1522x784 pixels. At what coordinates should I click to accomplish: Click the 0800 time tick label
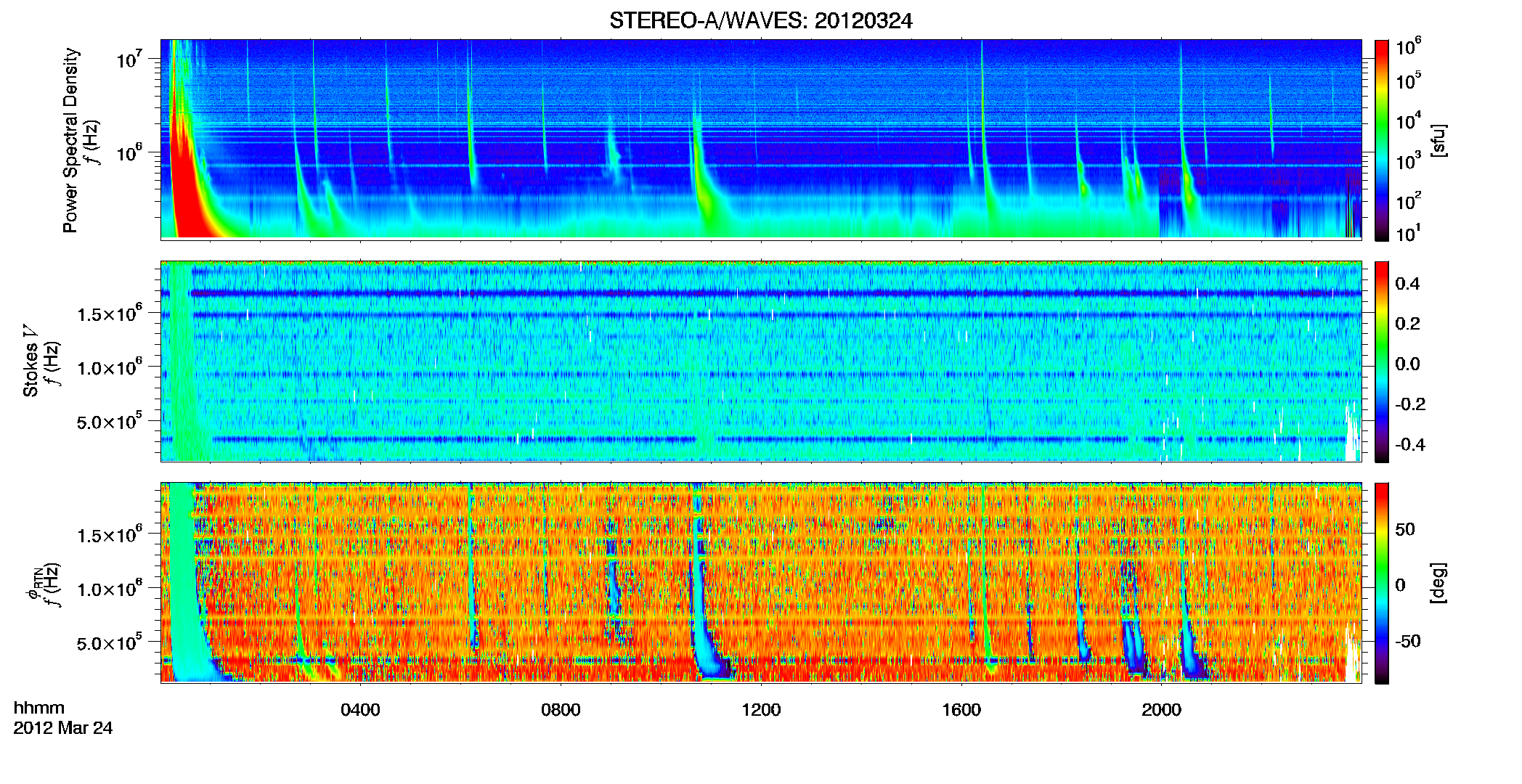click(561, 709)
